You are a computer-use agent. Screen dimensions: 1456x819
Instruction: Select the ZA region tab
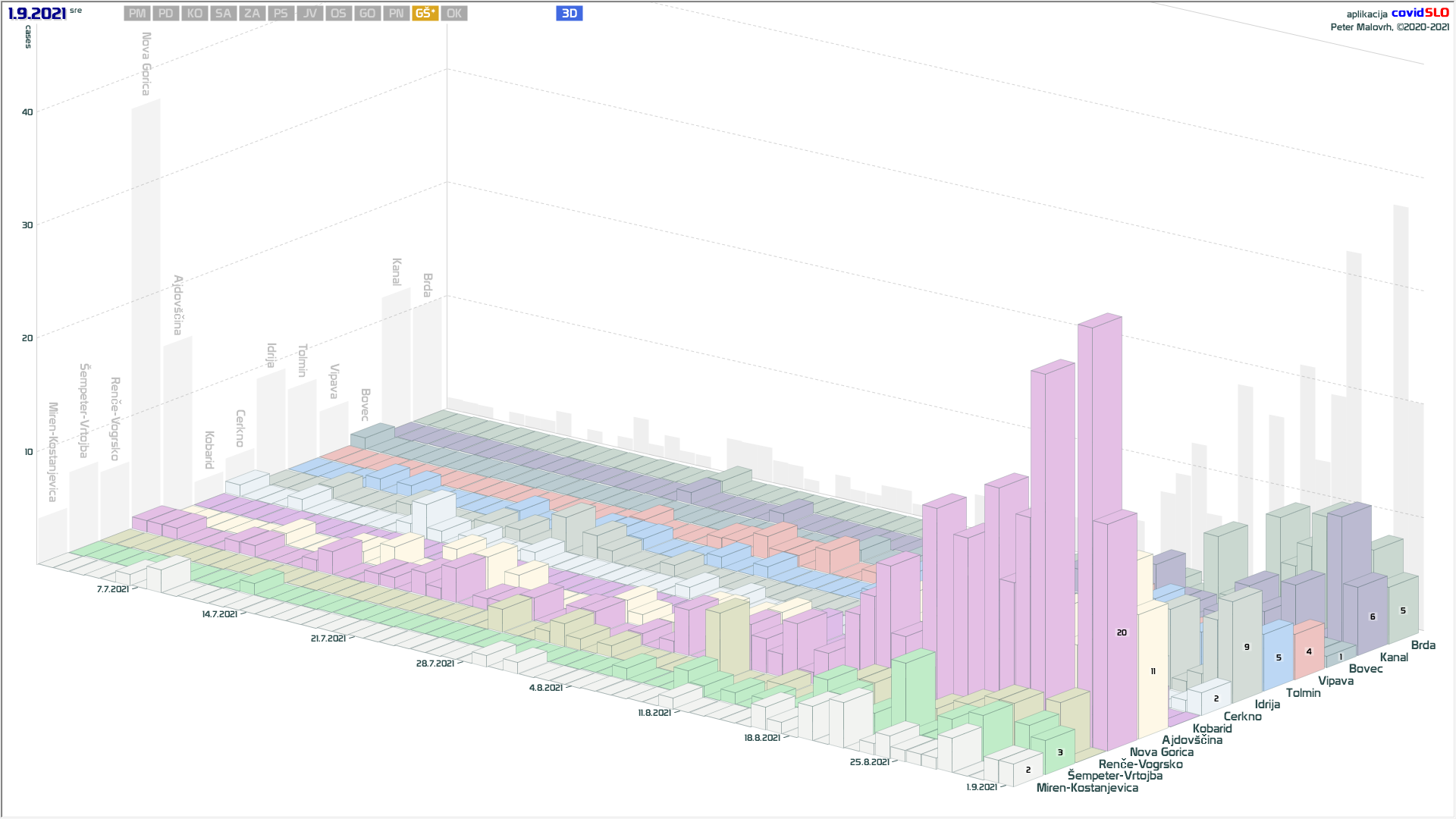click(252, 14)
